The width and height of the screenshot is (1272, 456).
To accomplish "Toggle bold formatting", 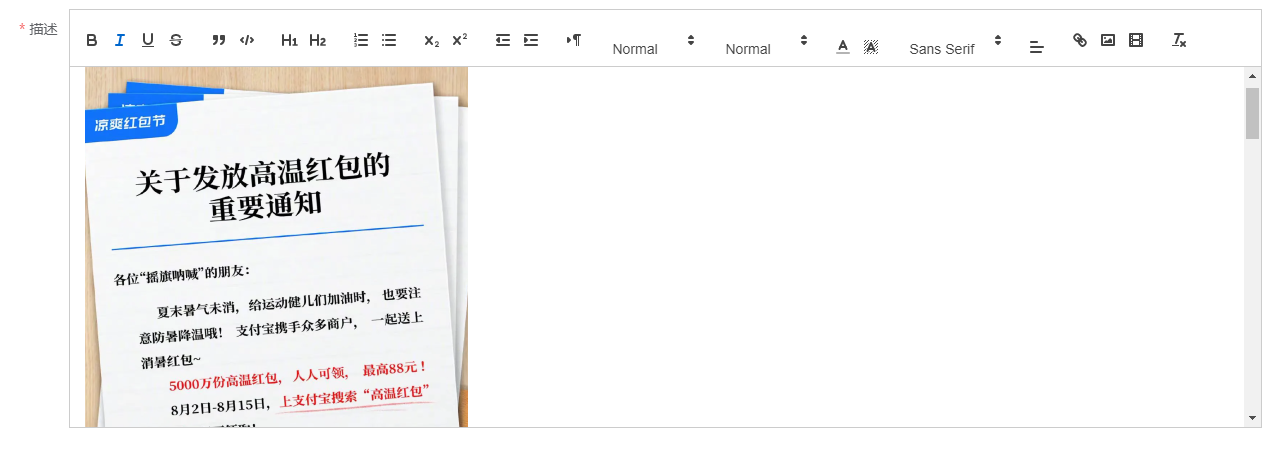I will tap(92, 40).
